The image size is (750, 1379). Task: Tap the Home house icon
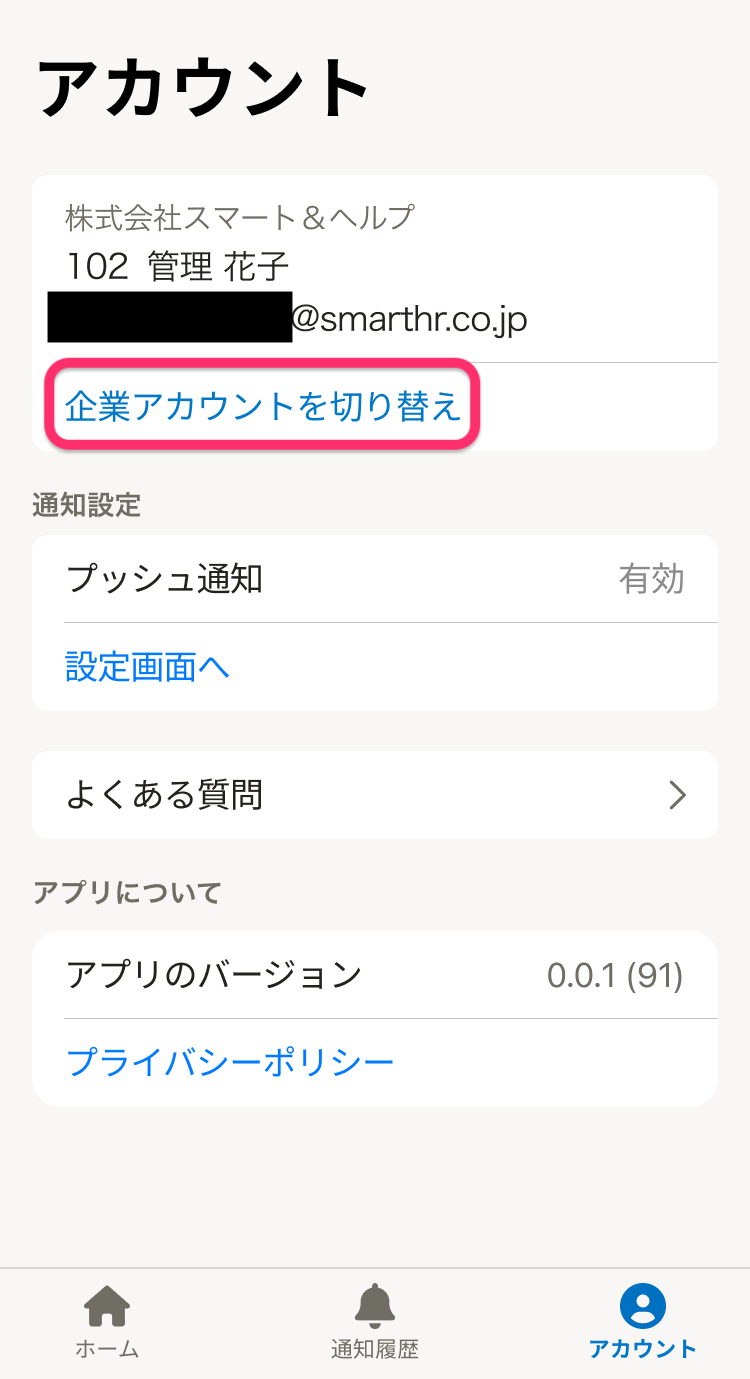point(107,1306)
